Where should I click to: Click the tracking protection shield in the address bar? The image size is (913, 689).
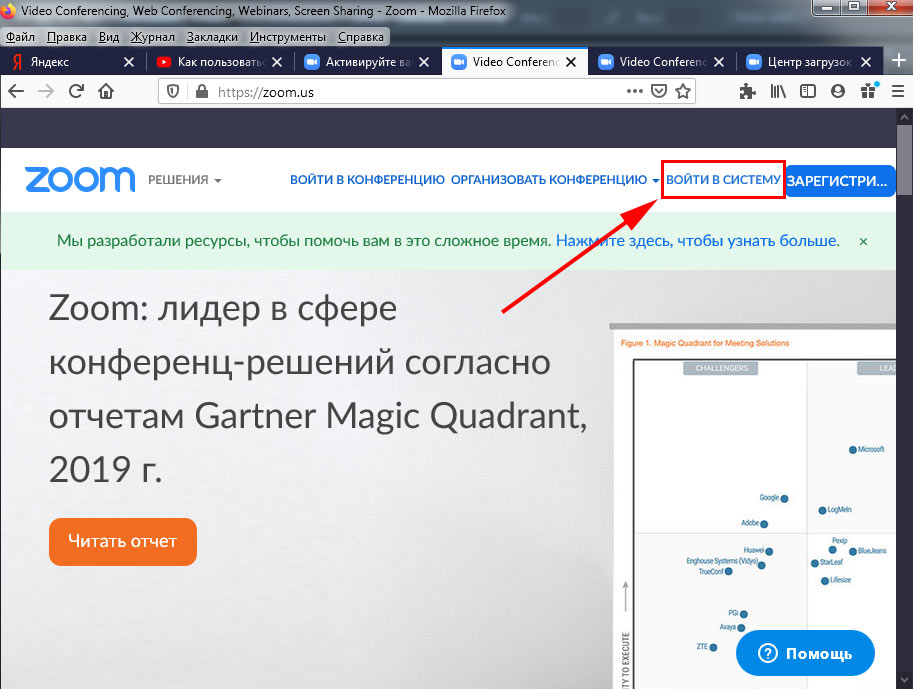pos(173,90)
